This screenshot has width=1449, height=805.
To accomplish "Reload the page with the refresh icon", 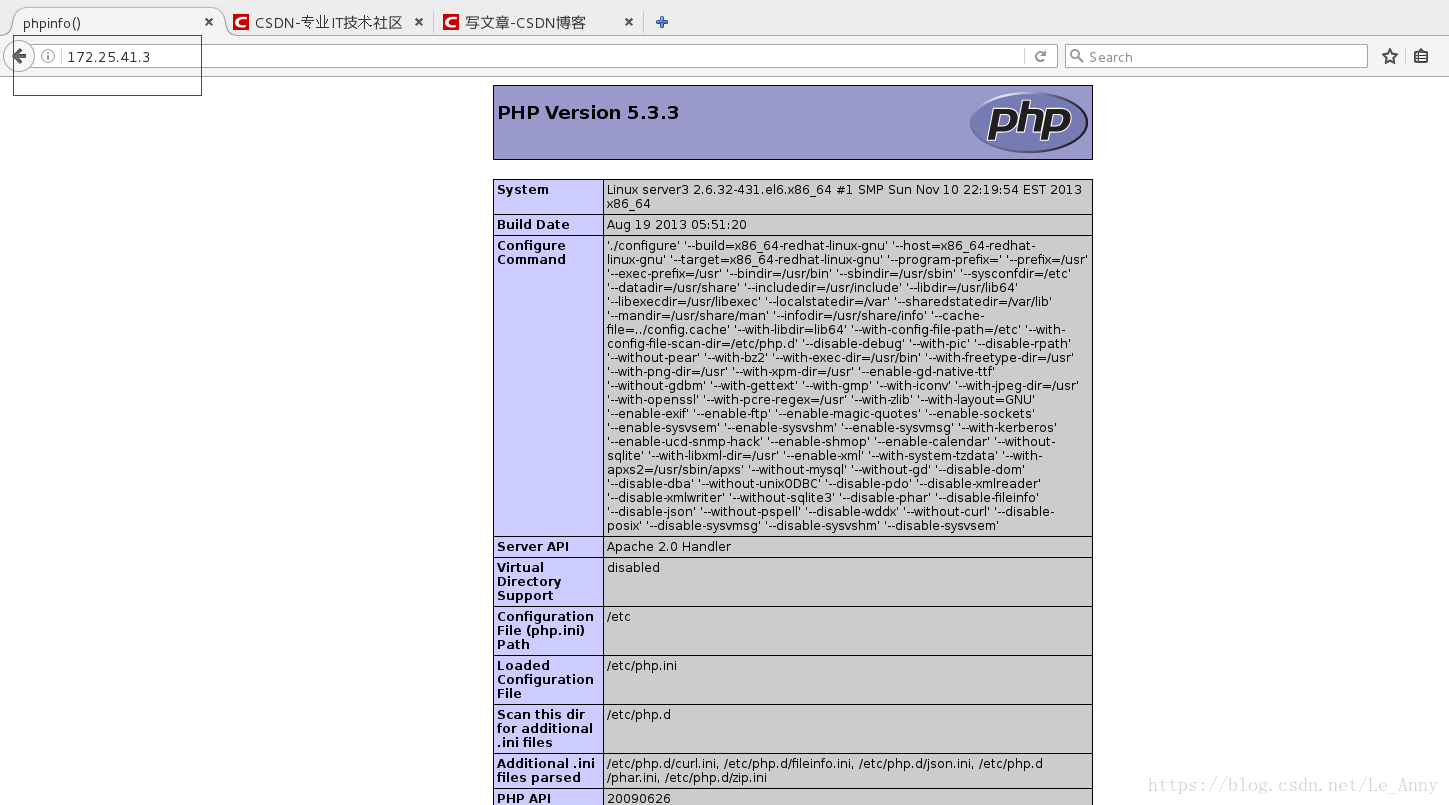I will (1041, 57).
